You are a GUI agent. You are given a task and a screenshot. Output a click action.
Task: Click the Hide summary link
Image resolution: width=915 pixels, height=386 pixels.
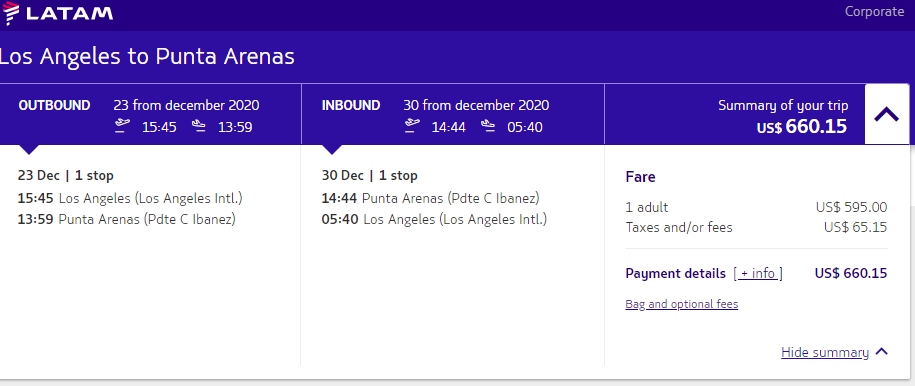825,352
